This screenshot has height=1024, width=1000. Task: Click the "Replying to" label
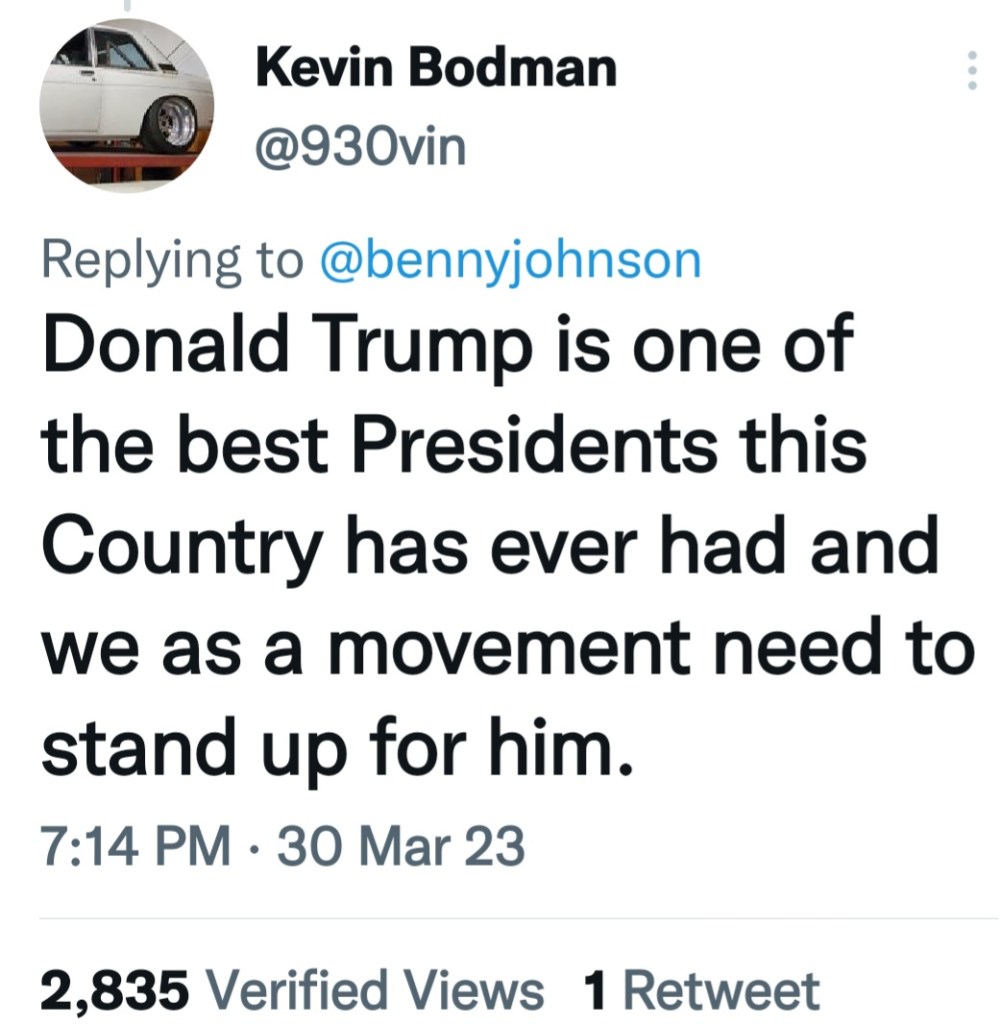tap(171, 259)
